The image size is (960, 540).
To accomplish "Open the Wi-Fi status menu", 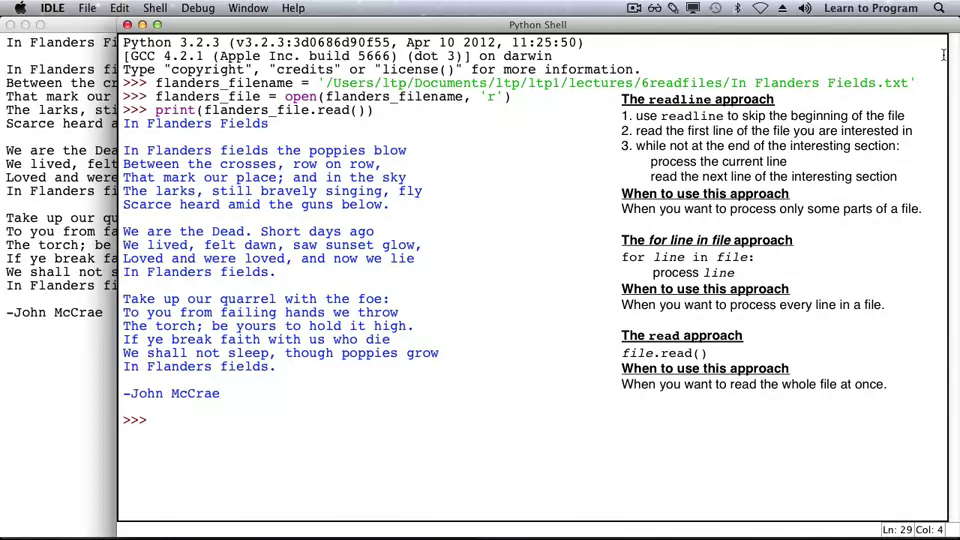I will click(x=760, y=8).
